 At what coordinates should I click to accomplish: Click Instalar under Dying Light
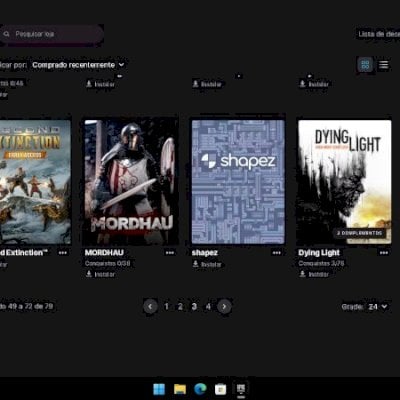point(314,274)
